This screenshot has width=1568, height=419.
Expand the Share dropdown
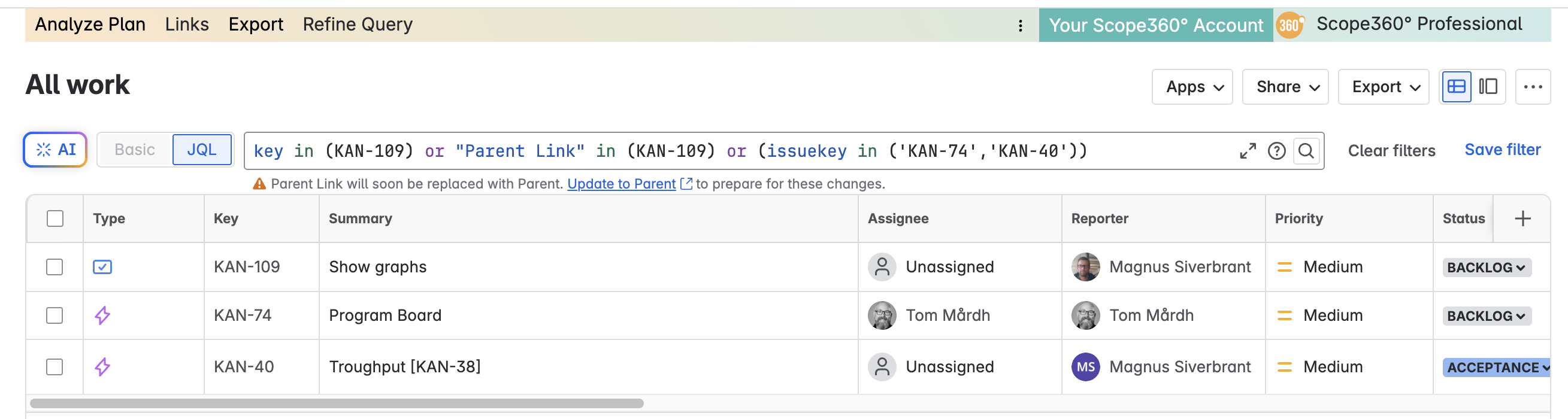point(1284,87)
